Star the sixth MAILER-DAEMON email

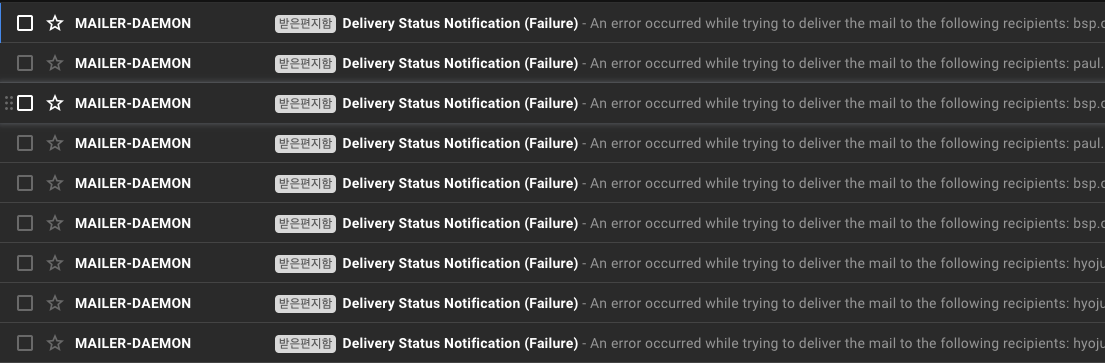point(55,223)
